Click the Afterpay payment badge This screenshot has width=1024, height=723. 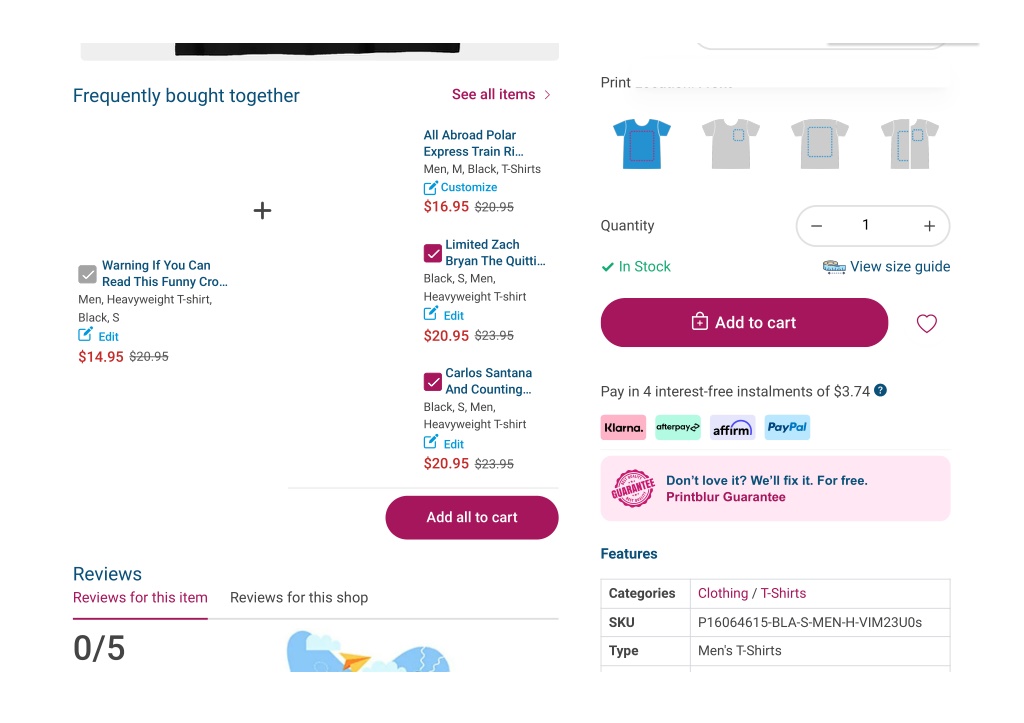(x=678, y=427)
